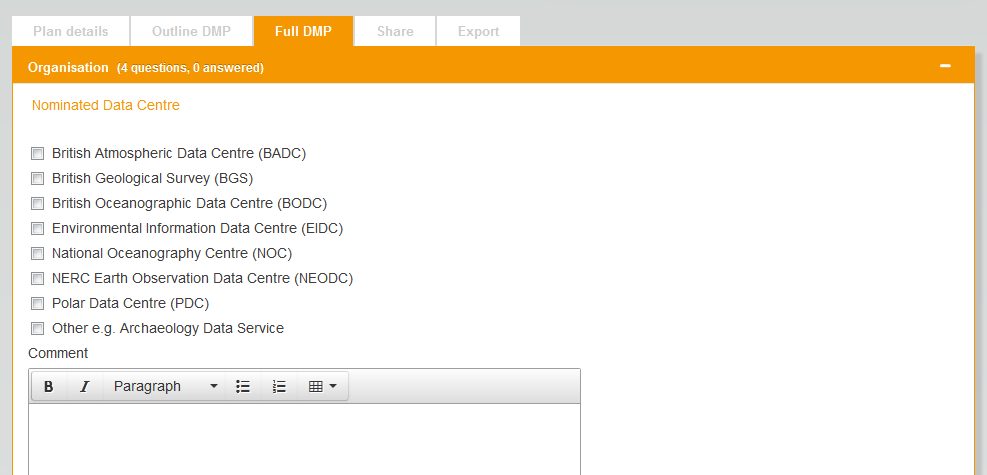Insert a bulleted list
Image resolution: width=987 pixels, height=475 pixels.
click(x=243, y=387)
